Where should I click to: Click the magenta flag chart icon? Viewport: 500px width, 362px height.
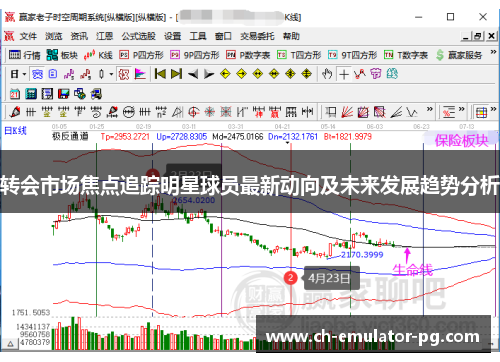click(x=140, y=74)
